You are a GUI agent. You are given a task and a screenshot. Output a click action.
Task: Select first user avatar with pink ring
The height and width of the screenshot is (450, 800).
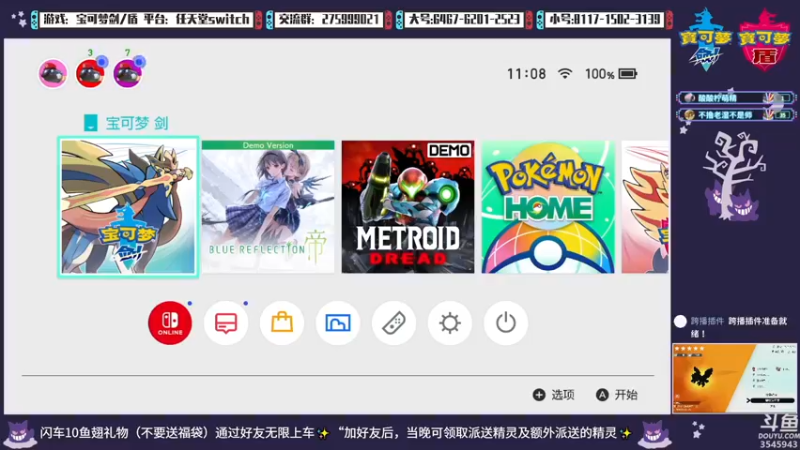[53, 73]
